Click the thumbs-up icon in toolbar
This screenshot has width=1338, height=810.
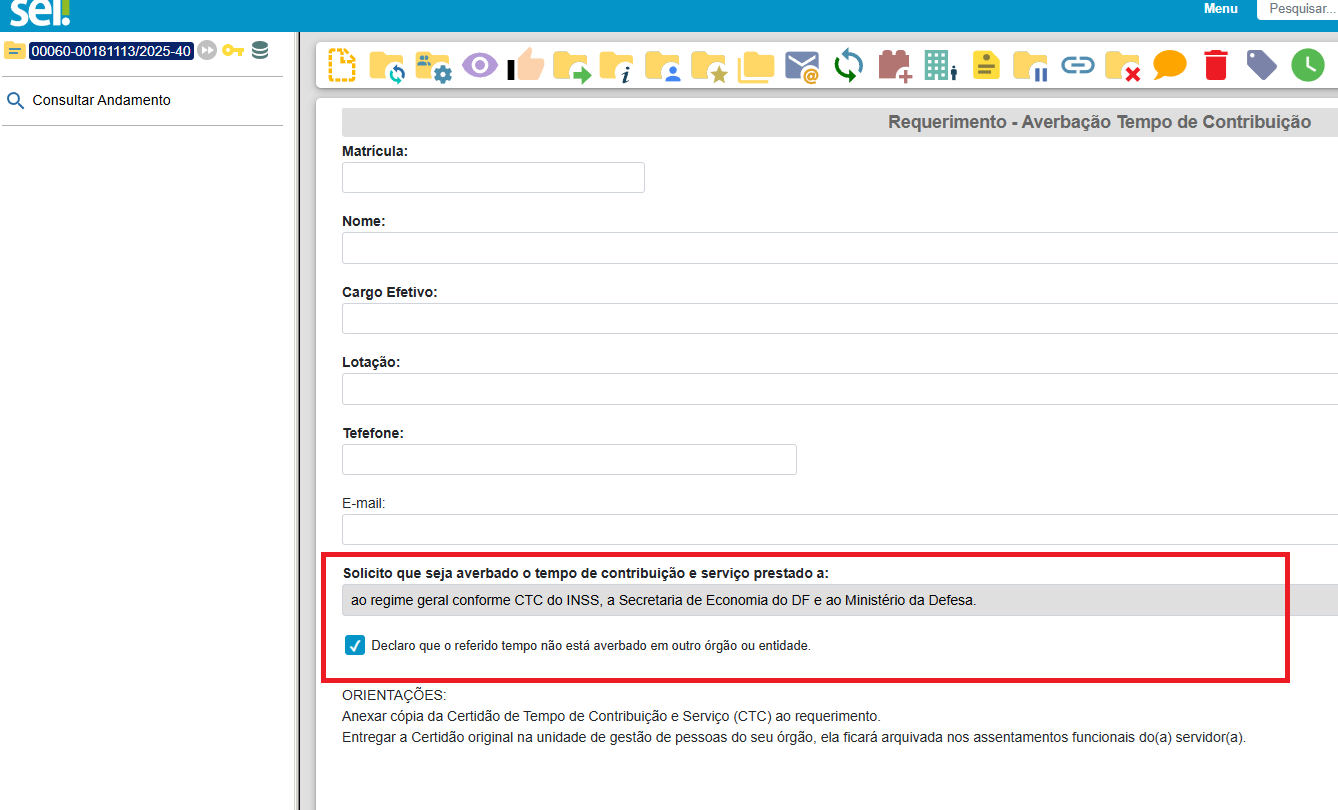(527, 66)
